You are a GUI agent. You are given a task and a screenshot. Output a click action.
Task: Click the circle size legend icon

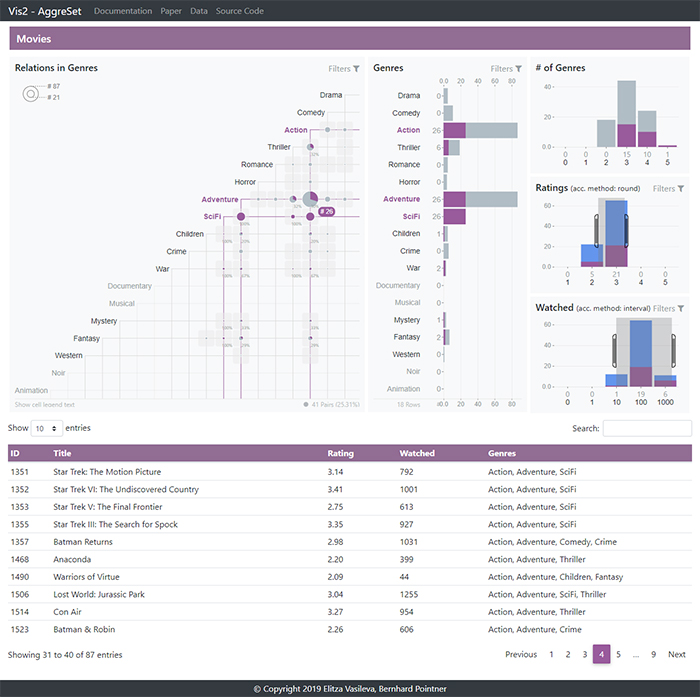click(31, 93)
